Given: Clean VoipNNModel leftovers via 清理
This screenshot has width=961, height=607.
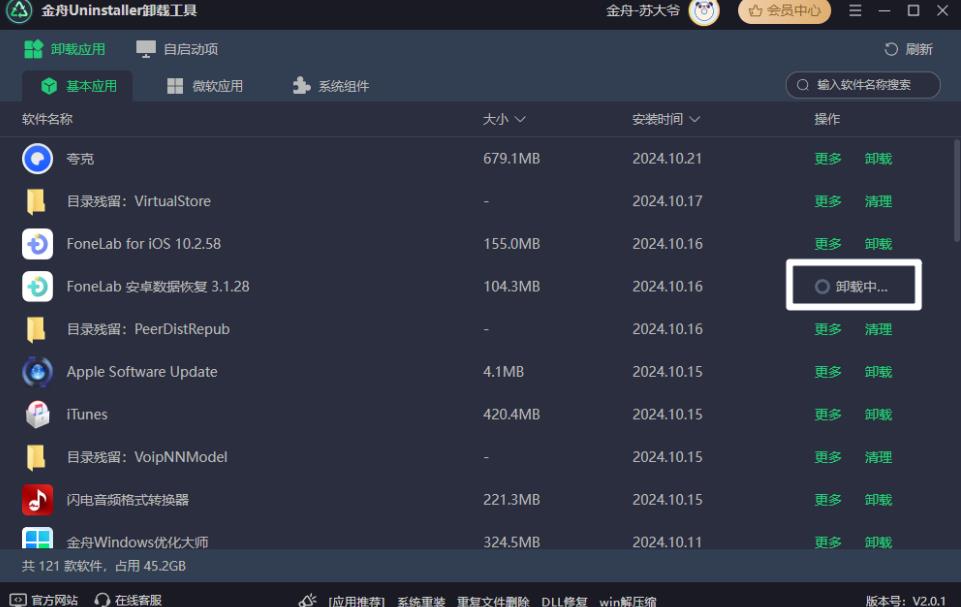Looking at the screenshot, I should (x=878, y=457).
